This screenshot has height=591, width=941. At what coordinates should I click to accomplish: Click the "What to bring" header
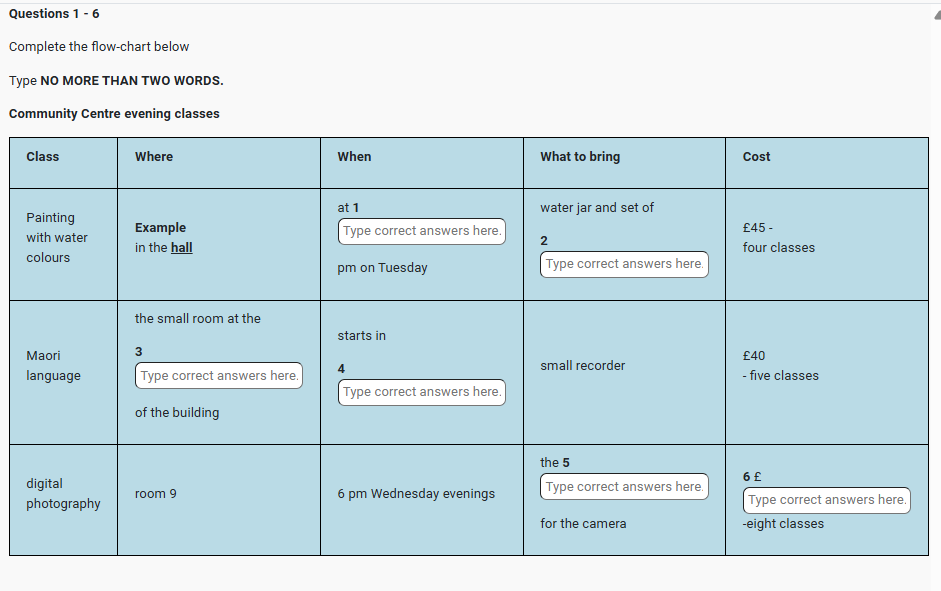[580, 157]
